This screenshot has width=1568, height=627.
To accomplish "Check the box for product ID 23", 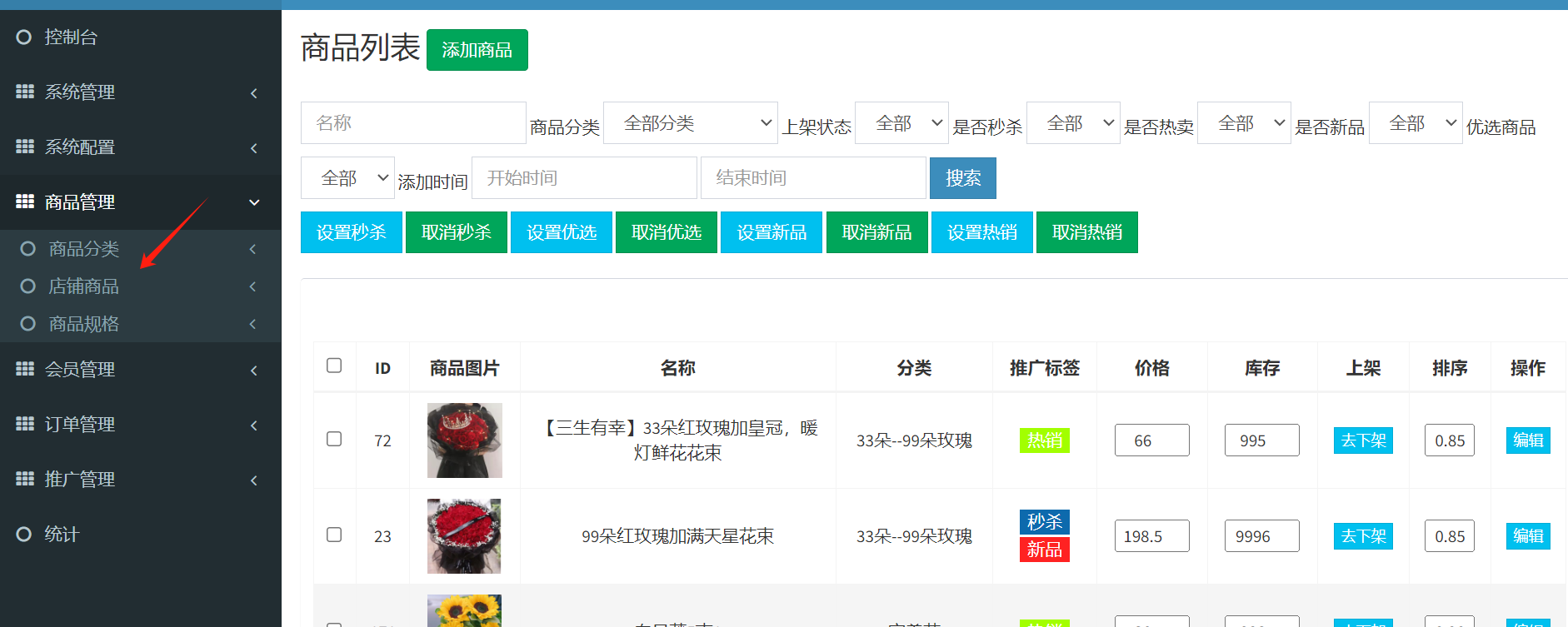I will [334, 535].
